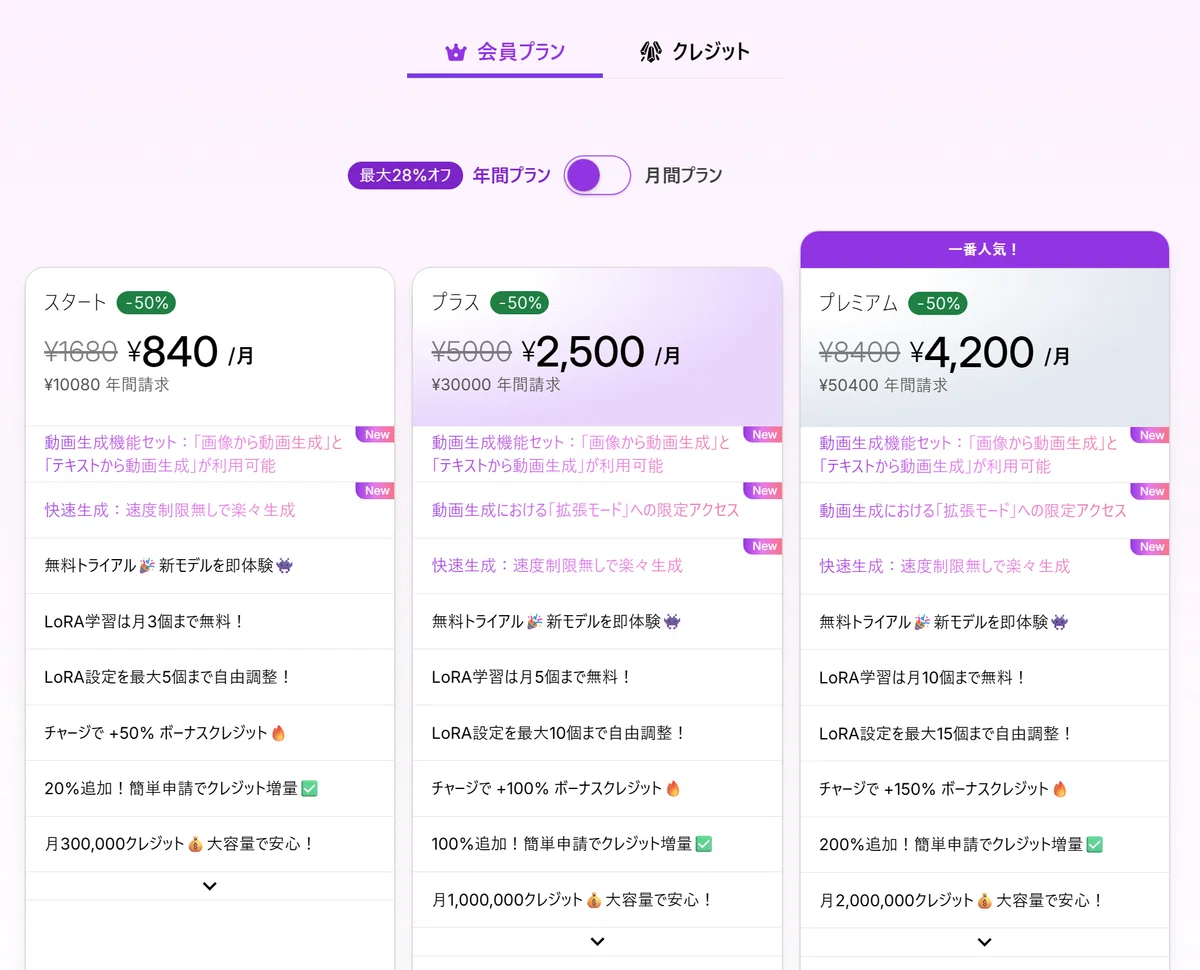Click the プレミアム plan title

tap(859, 303)
